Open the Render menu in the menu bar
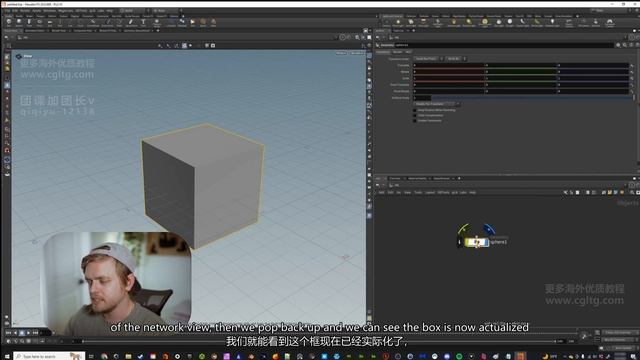This screenshot has height=360, width=640. point(25,11)
